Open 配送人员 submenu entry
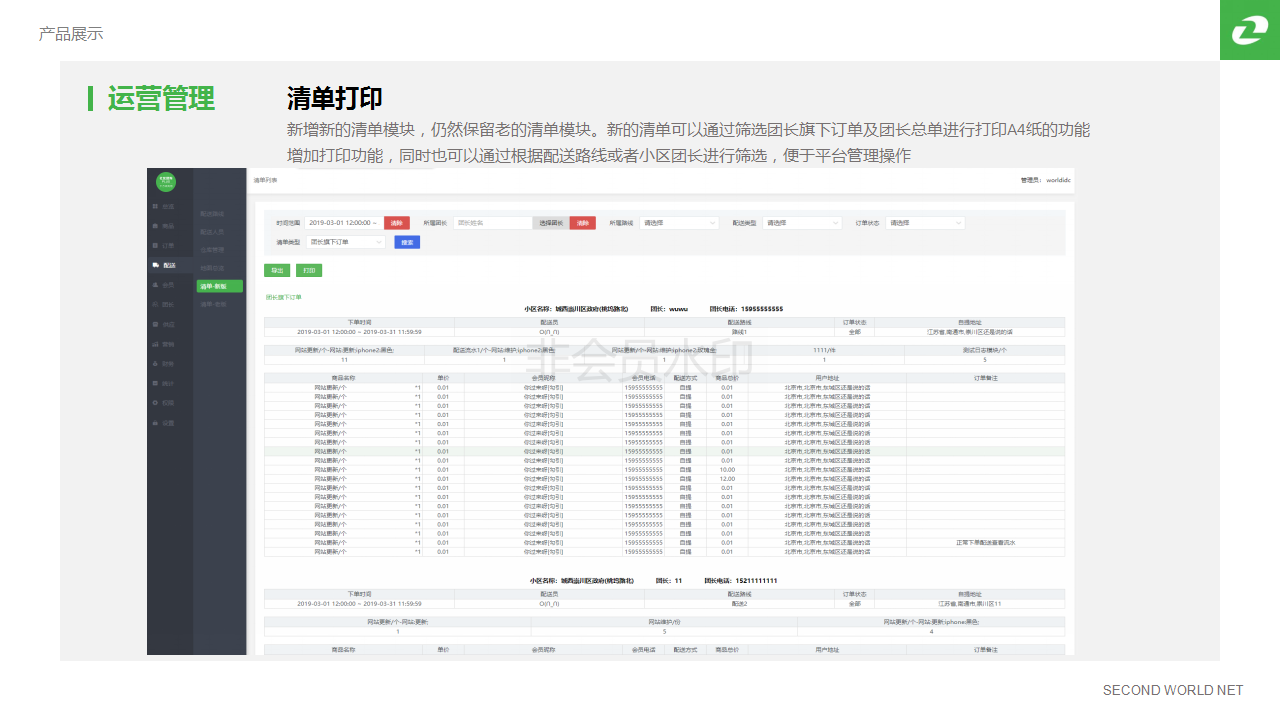1280x720 pixels. [212, 232]
